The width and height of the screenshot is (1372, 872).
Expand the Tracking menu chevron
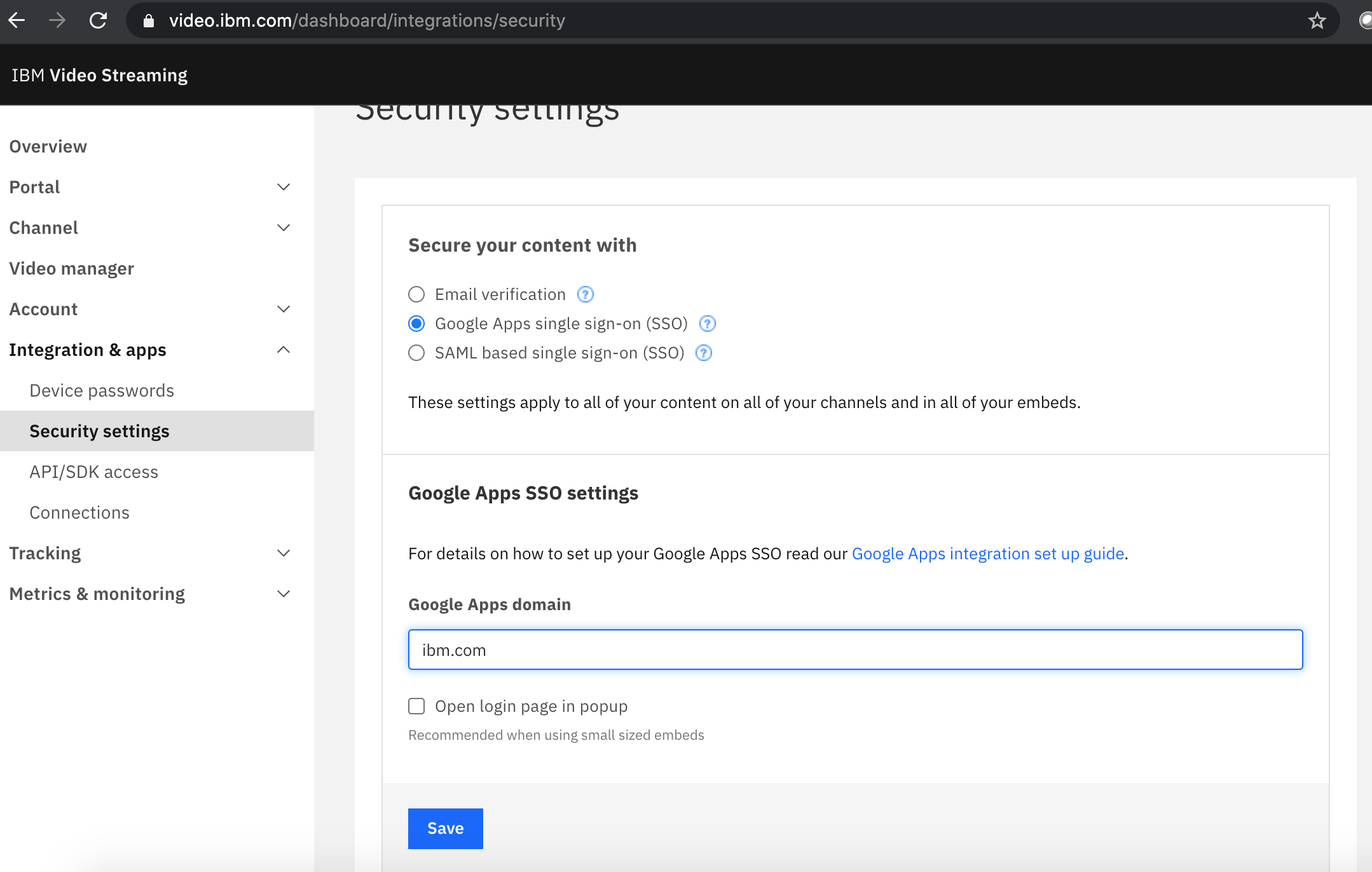tap(284, 553)
